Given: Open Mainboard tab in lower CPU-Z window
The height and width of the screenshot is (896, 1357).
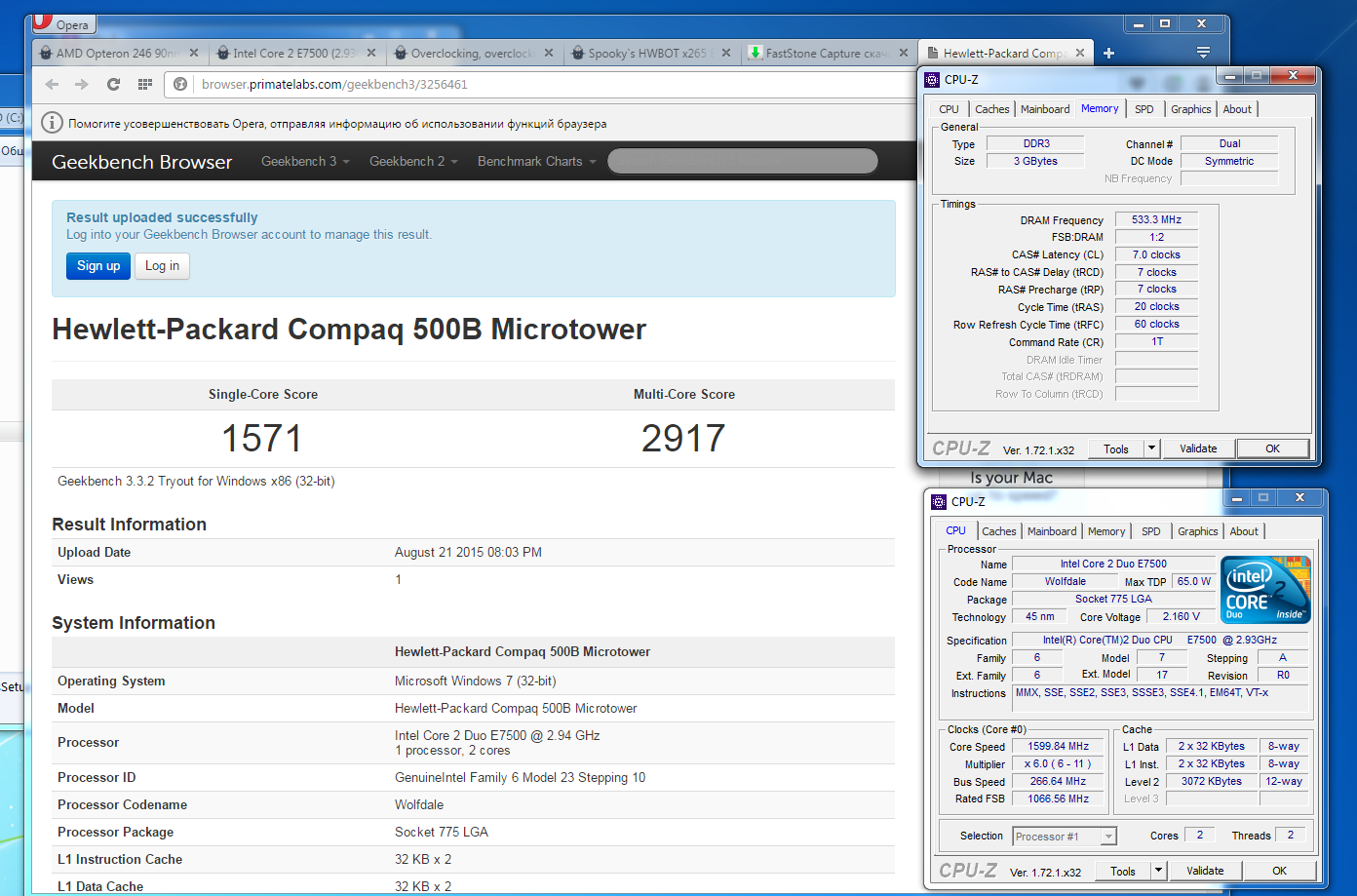Looking at the screenshot, I should [x=1052, y=531].
